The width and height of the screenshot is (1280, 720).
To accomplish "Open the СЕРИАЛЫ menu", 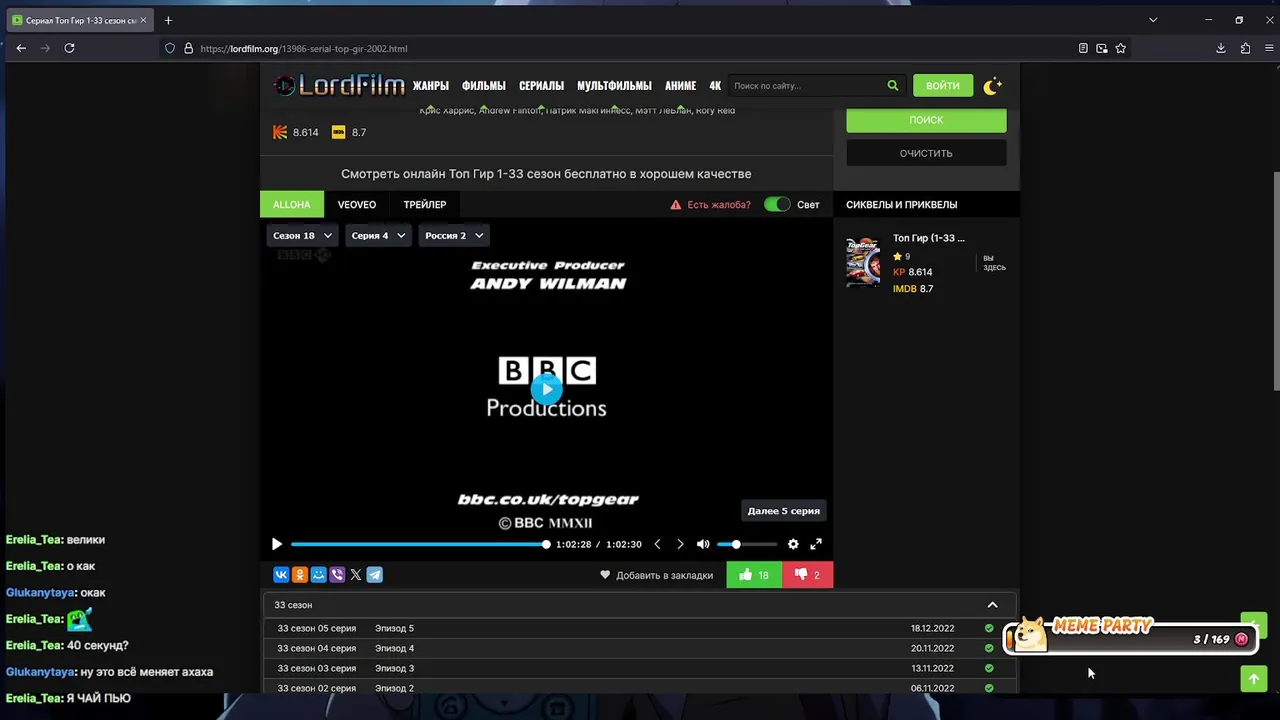I will (541, 86).
